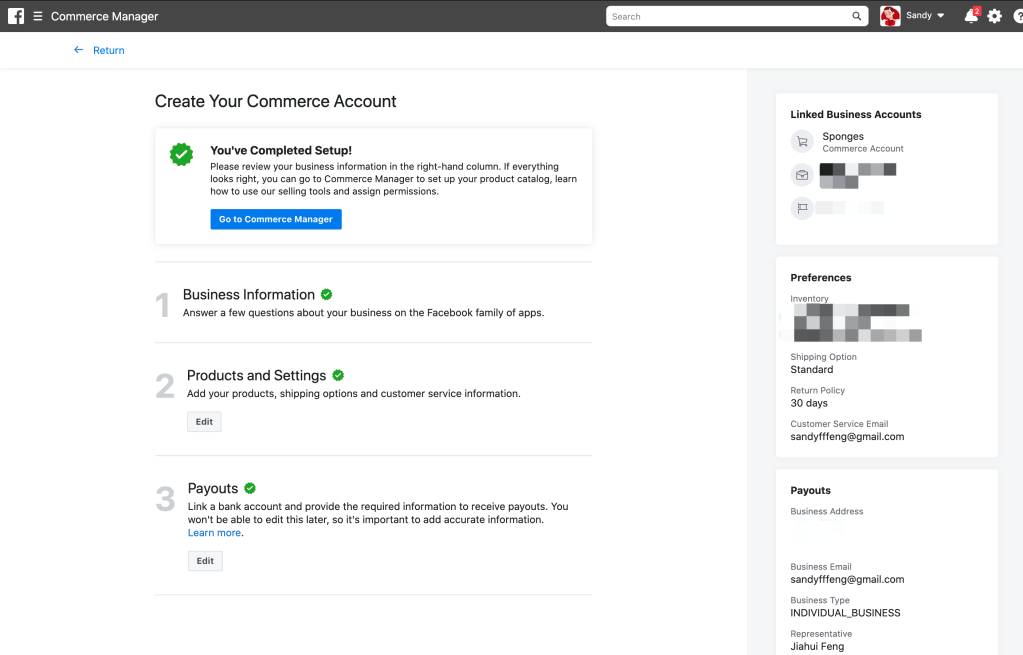
Task: Click the Return link
Action: [108, 50]
